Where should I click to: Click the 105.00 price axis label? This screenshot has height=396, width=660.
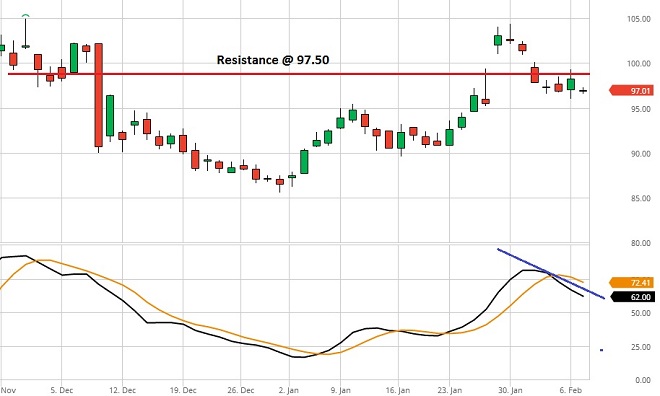639,19
